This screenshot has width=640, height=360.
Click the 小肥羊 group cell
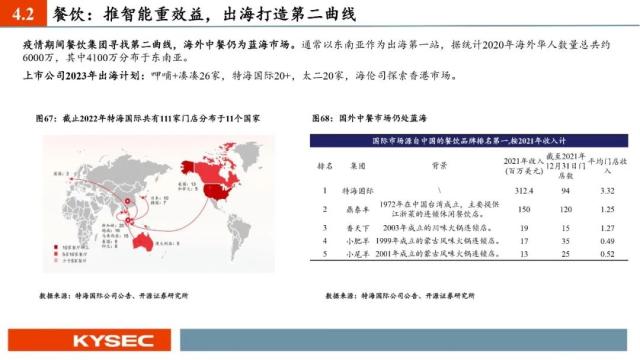coord(358,241)
